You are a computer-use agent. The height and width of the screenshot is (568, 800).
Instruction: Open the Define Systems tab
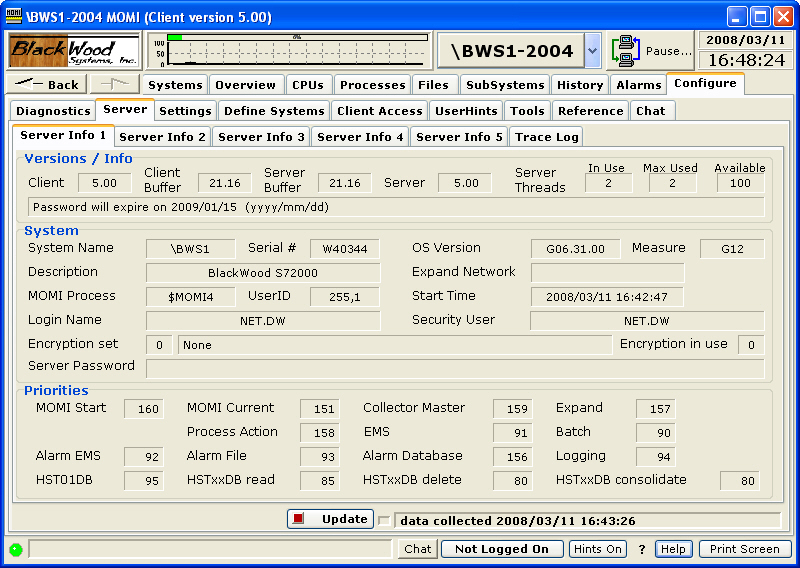click(274, 111)
